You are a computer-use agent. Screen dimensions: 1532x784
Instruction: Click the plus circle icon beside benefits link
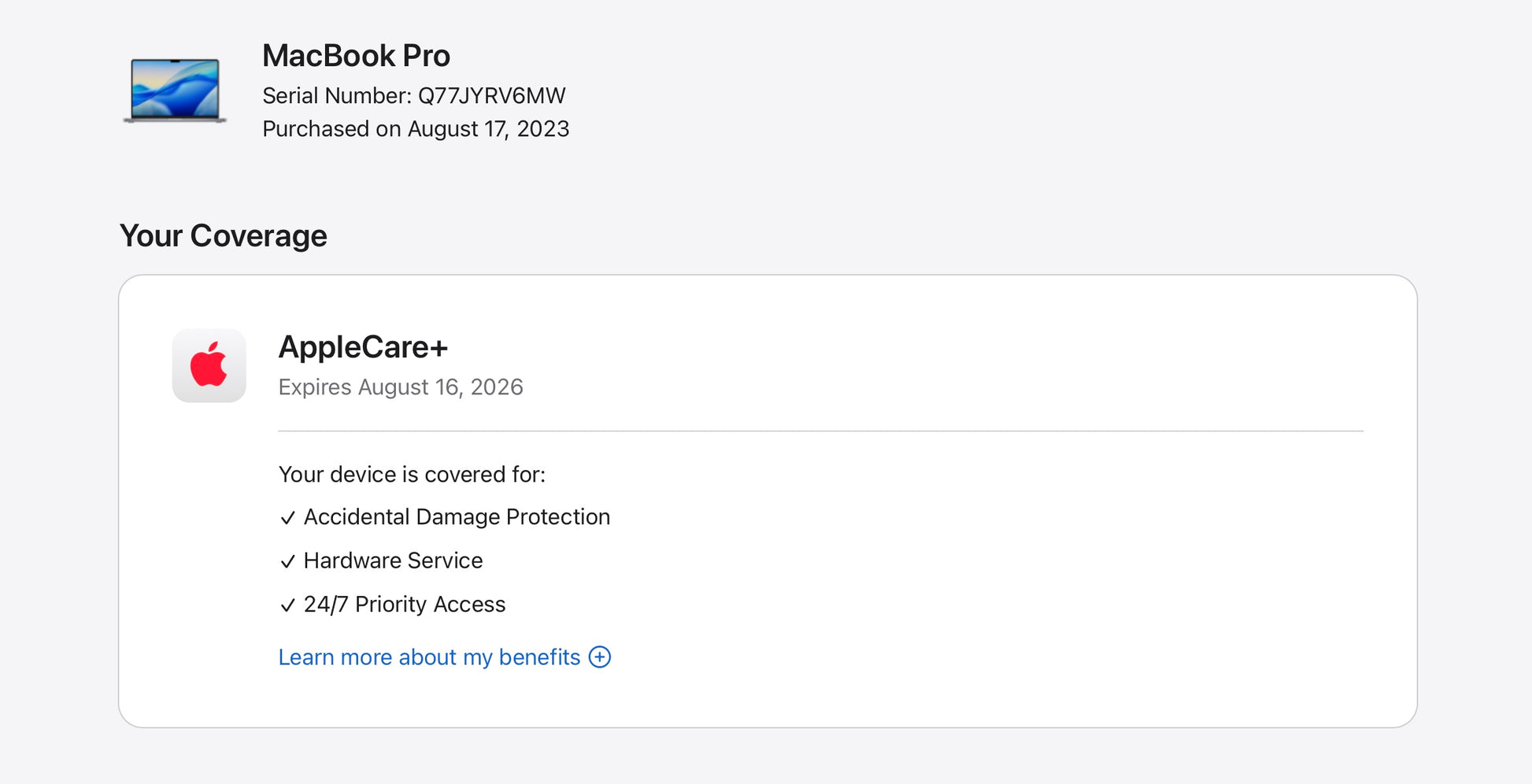coord(600,657)
